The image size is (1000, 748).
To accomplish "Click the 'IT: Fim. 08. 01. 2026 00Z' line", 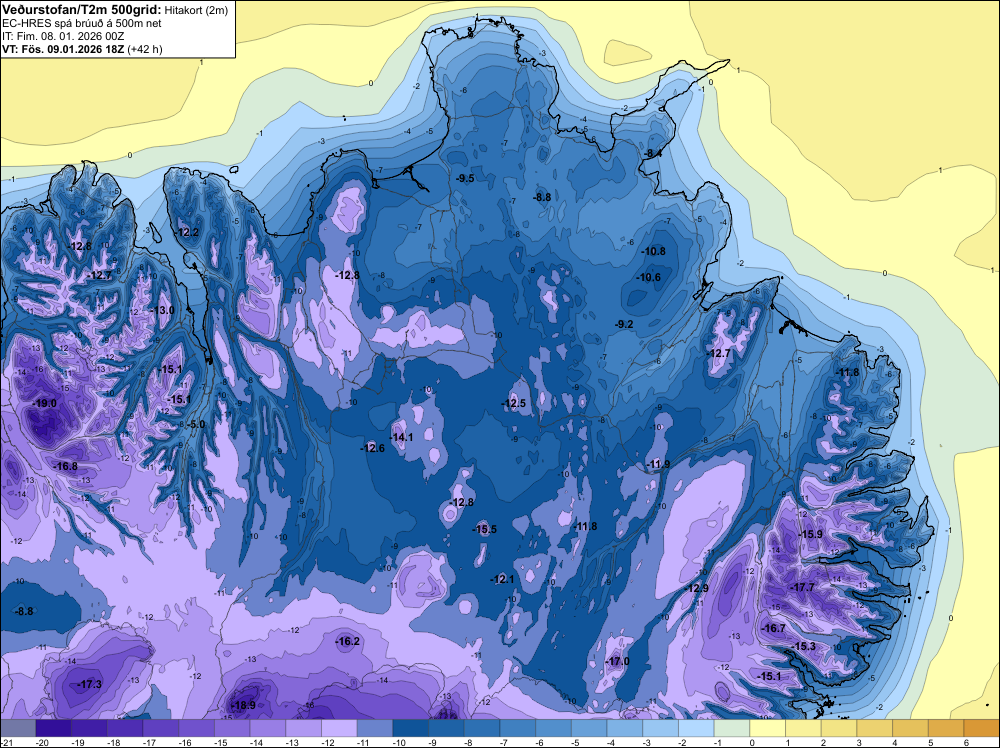I will pos(65,36).
